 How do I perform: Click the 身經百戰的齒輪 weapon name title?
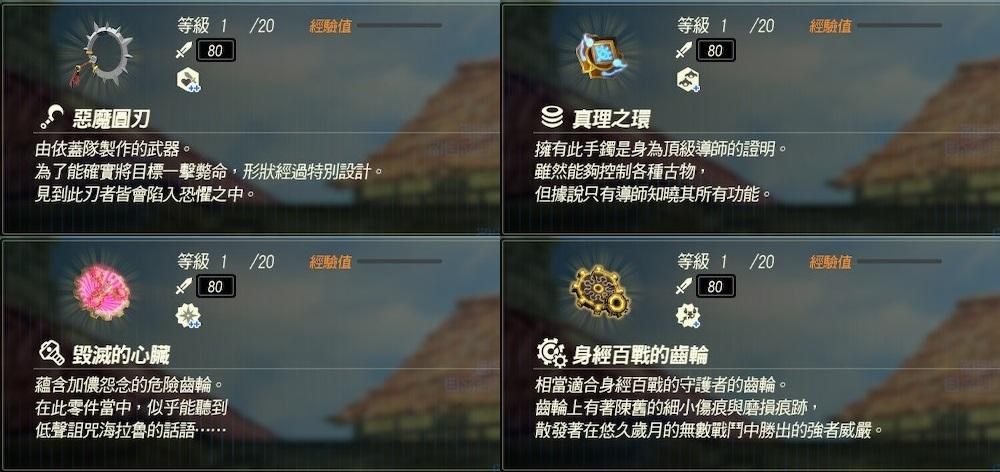tap(640, 355)
